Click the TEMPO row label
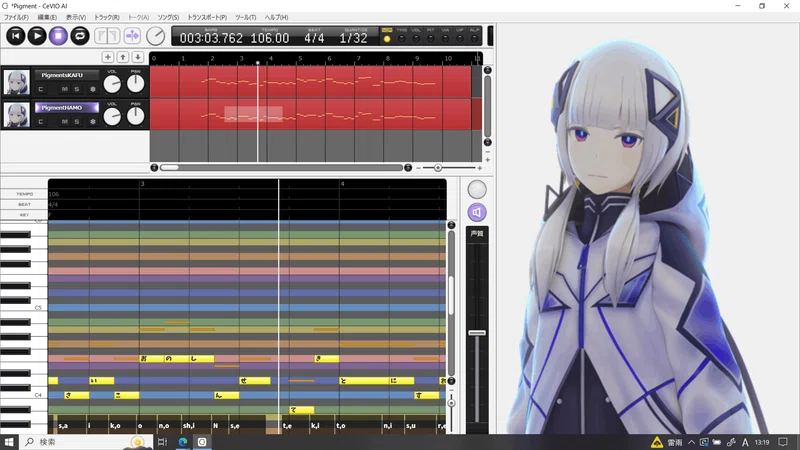The width and height of the screenshot is (800, 450). [24, 194]
